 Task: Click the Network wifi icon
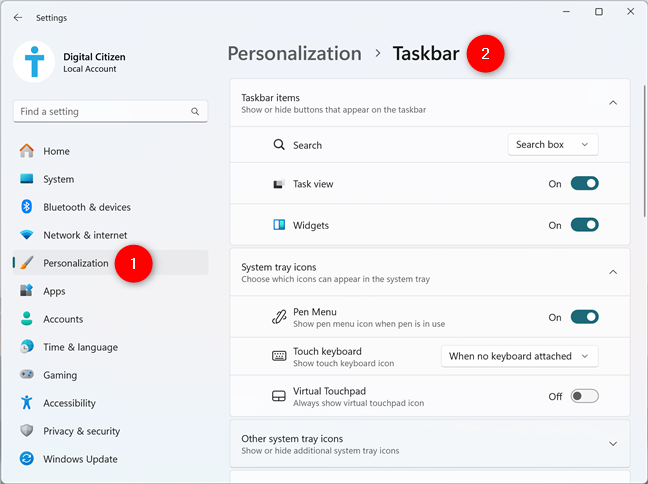[x=26, y=235]
